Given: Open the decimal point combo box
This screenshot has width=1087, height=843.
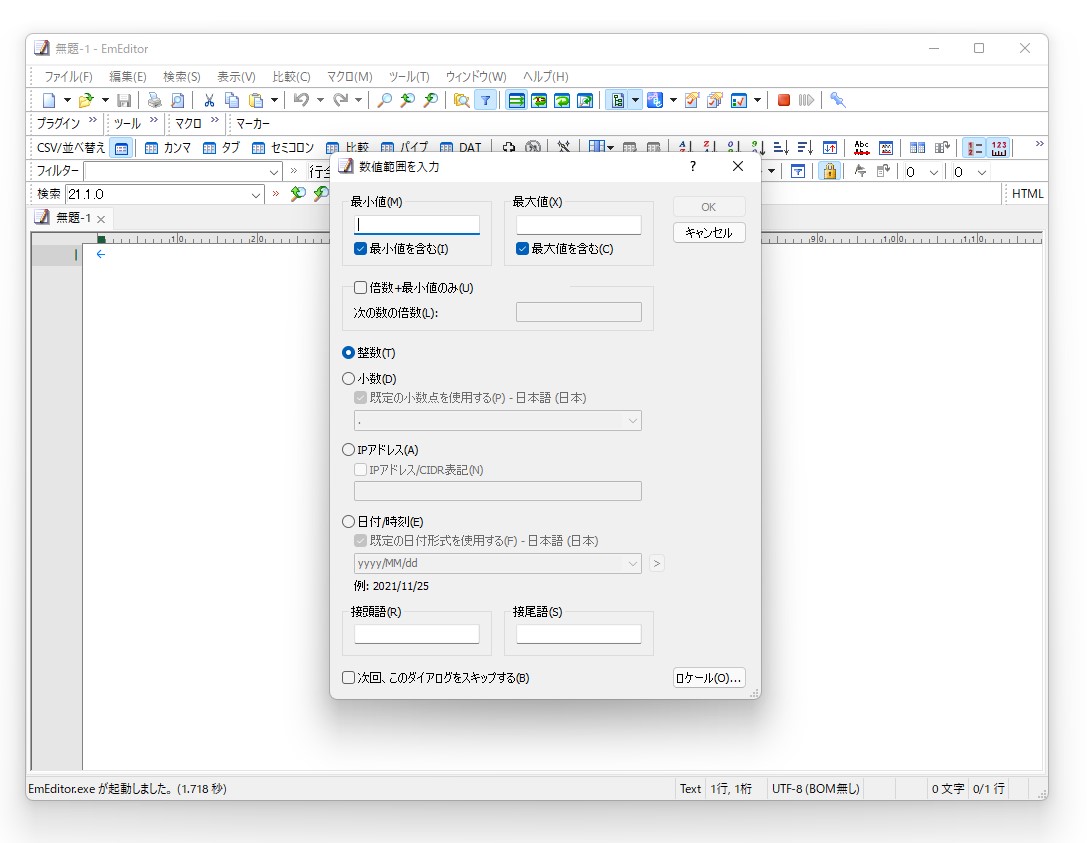Looking at the screenshot, I should click(632, 420).
